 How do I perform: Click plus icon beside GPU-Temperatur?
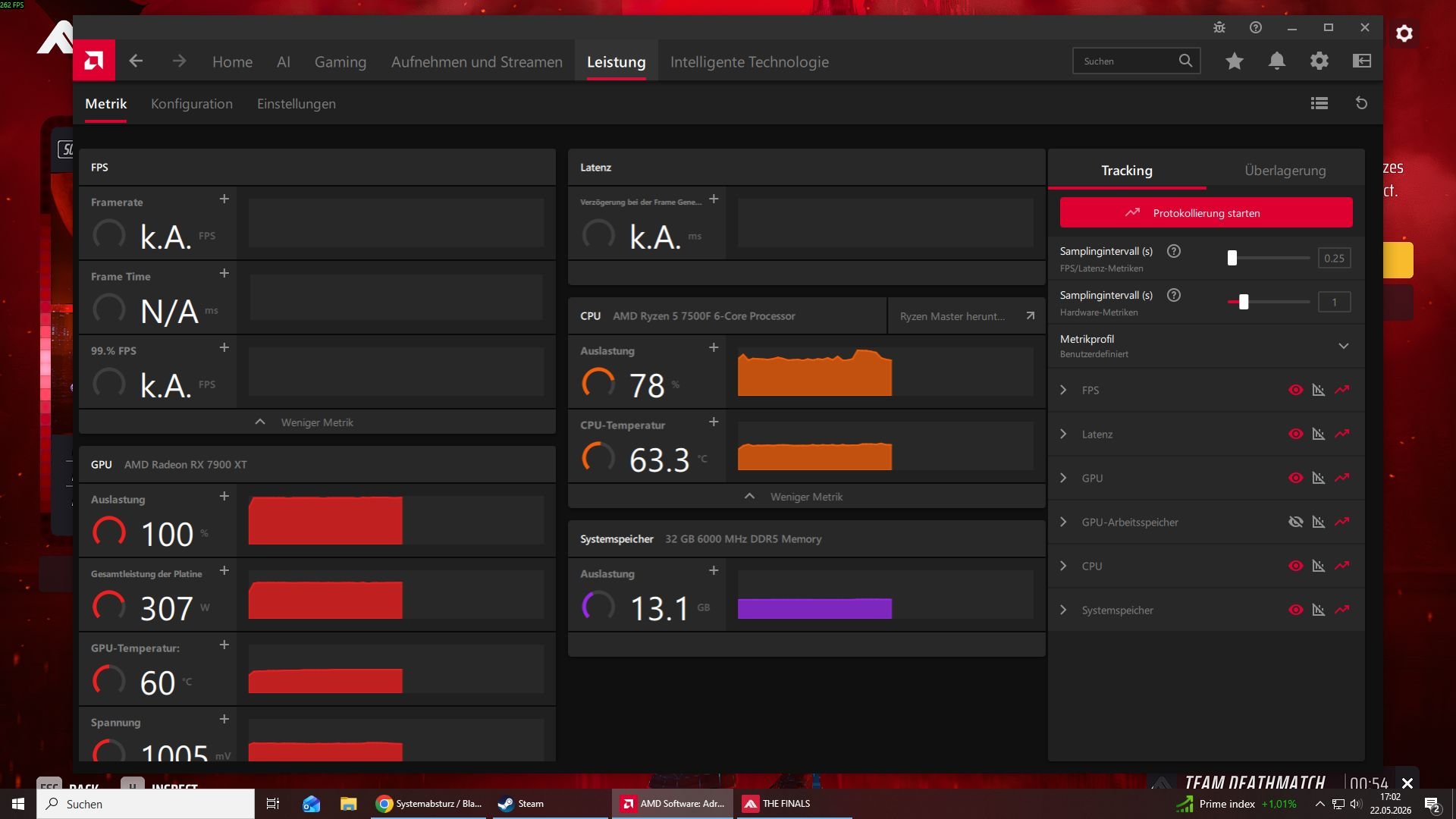[224, 645]
